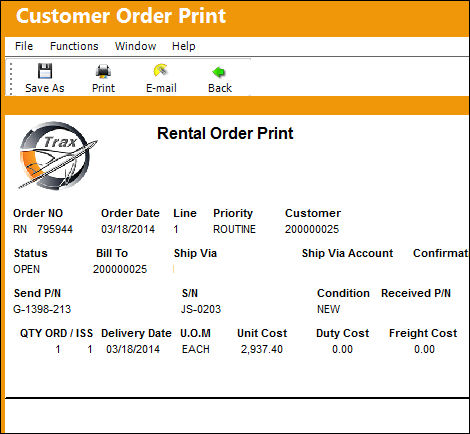
Task: Click the NEW condition value
Action: coord(328,309)
